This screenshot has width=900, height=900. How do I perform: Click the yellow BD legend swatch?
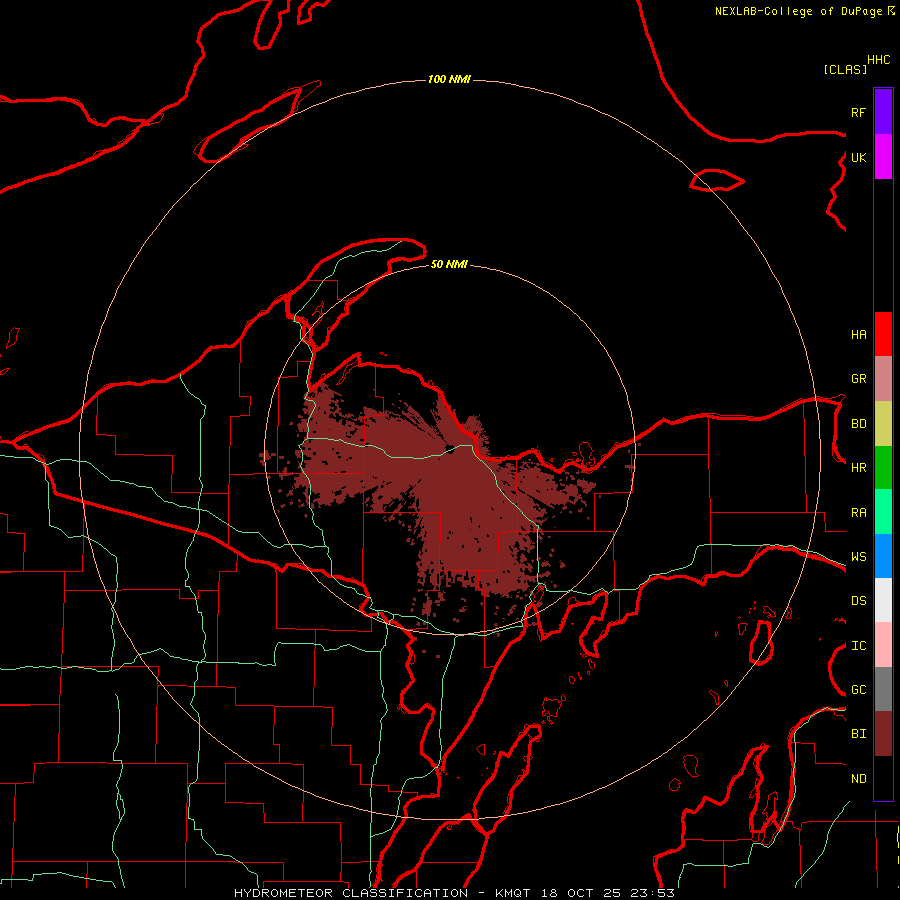[883, 424]
